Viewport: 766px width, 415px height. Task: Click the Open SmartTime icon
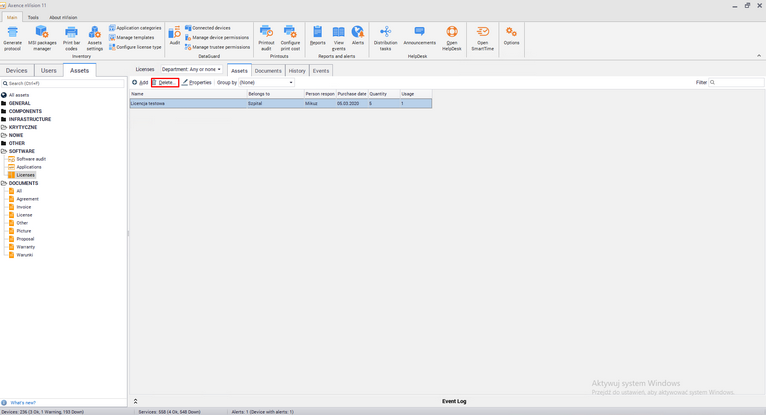click(482, 34)
